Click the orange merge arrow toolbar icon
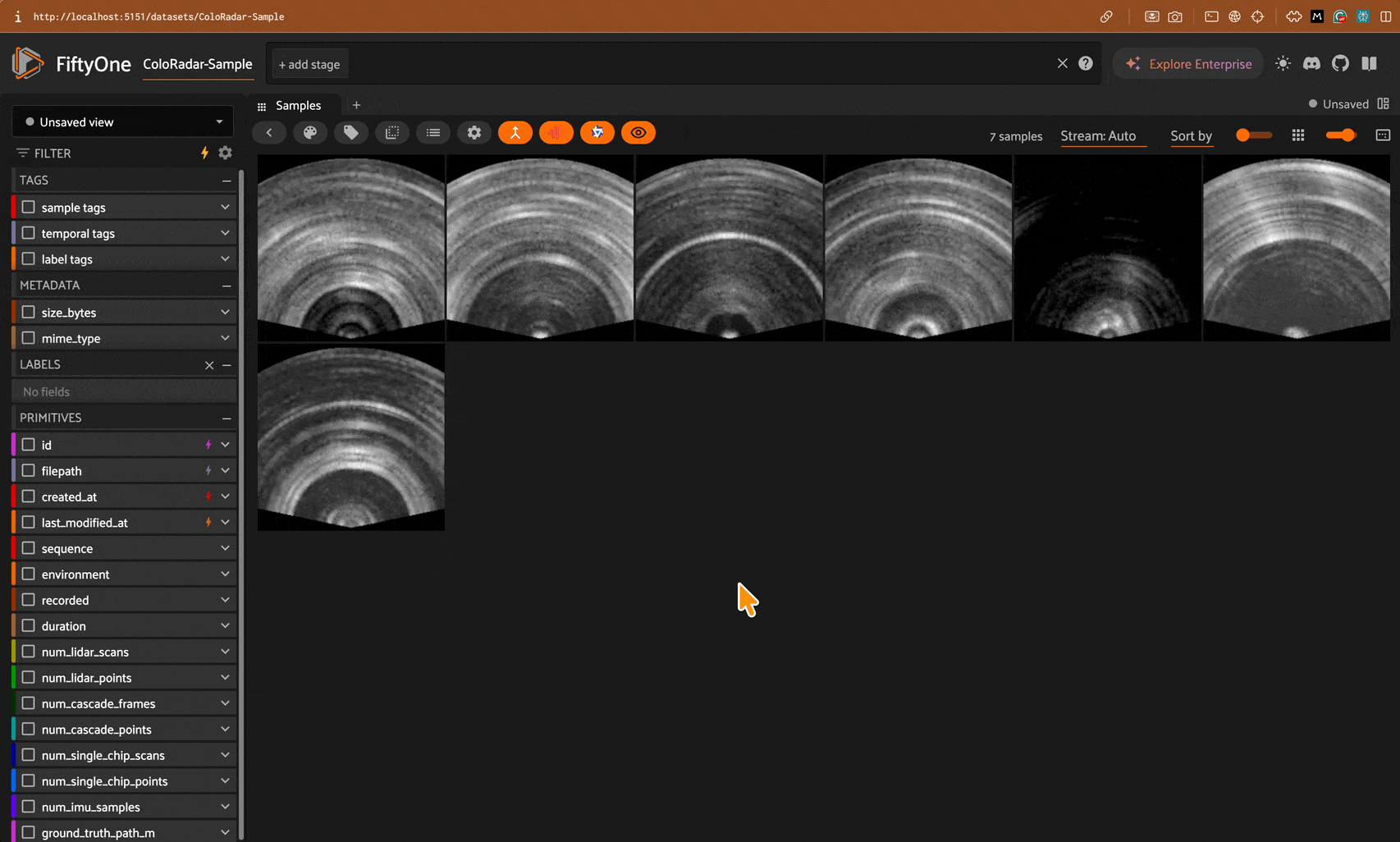This screenshot has width=1400, height=842. [x=515, y=133]
